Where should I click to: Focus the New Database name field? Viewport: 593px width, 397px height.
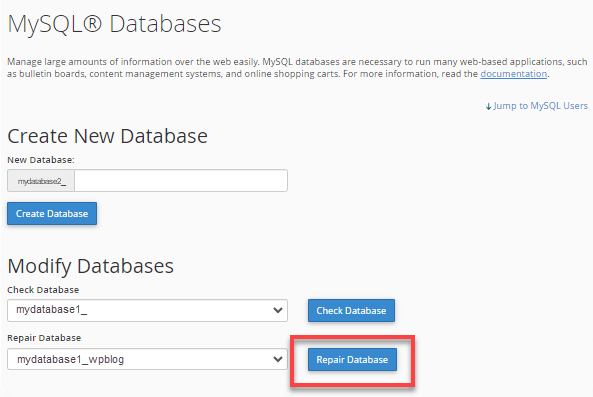point(181,181)
